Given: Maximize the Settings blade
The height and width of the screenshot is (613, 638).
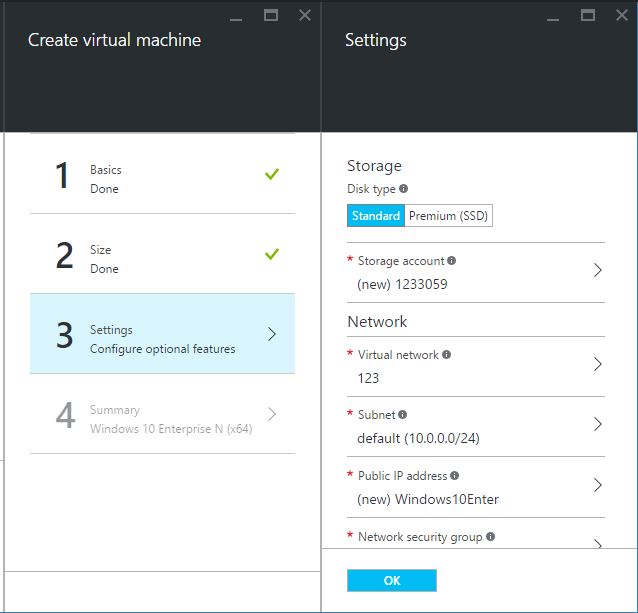Looking at the screenshot, I should (588, 15).
